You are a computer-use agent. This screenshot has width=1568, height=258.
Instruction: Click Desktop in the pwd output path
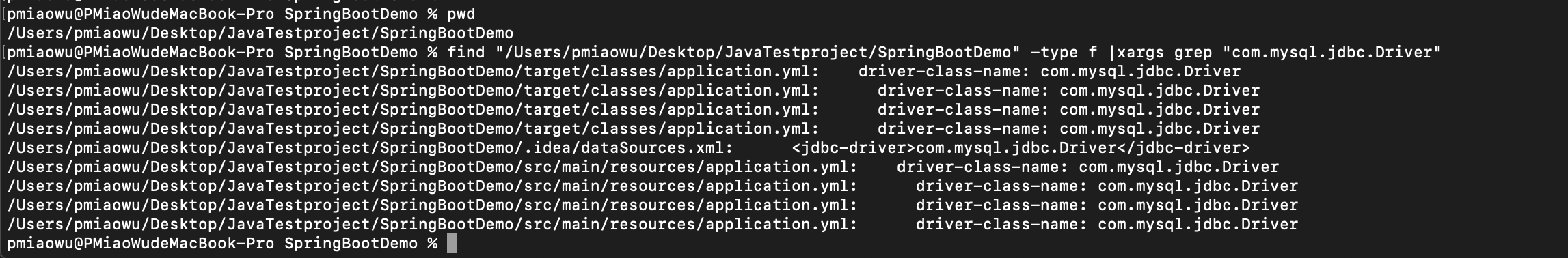[183, 33]
